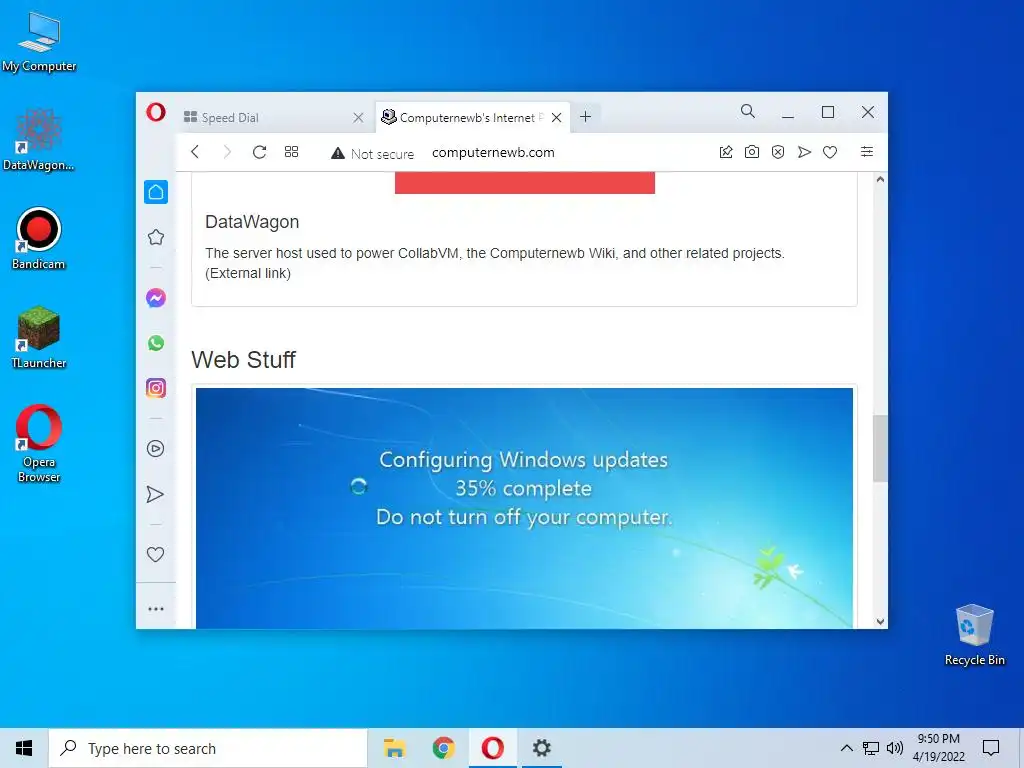Open Google Chrome from the taskbar
This screenshot has height=768, width=1024.
coord(443,748)
